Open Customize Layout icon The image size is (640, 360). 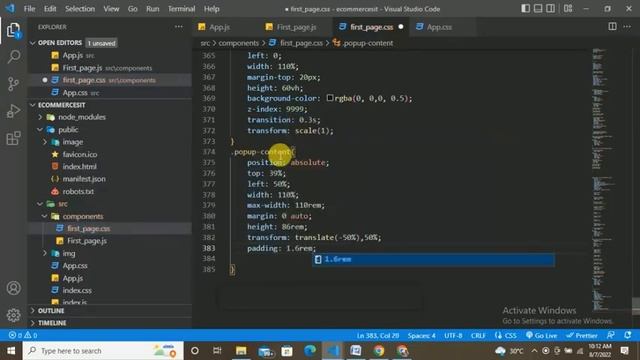(x=568, y=8)
